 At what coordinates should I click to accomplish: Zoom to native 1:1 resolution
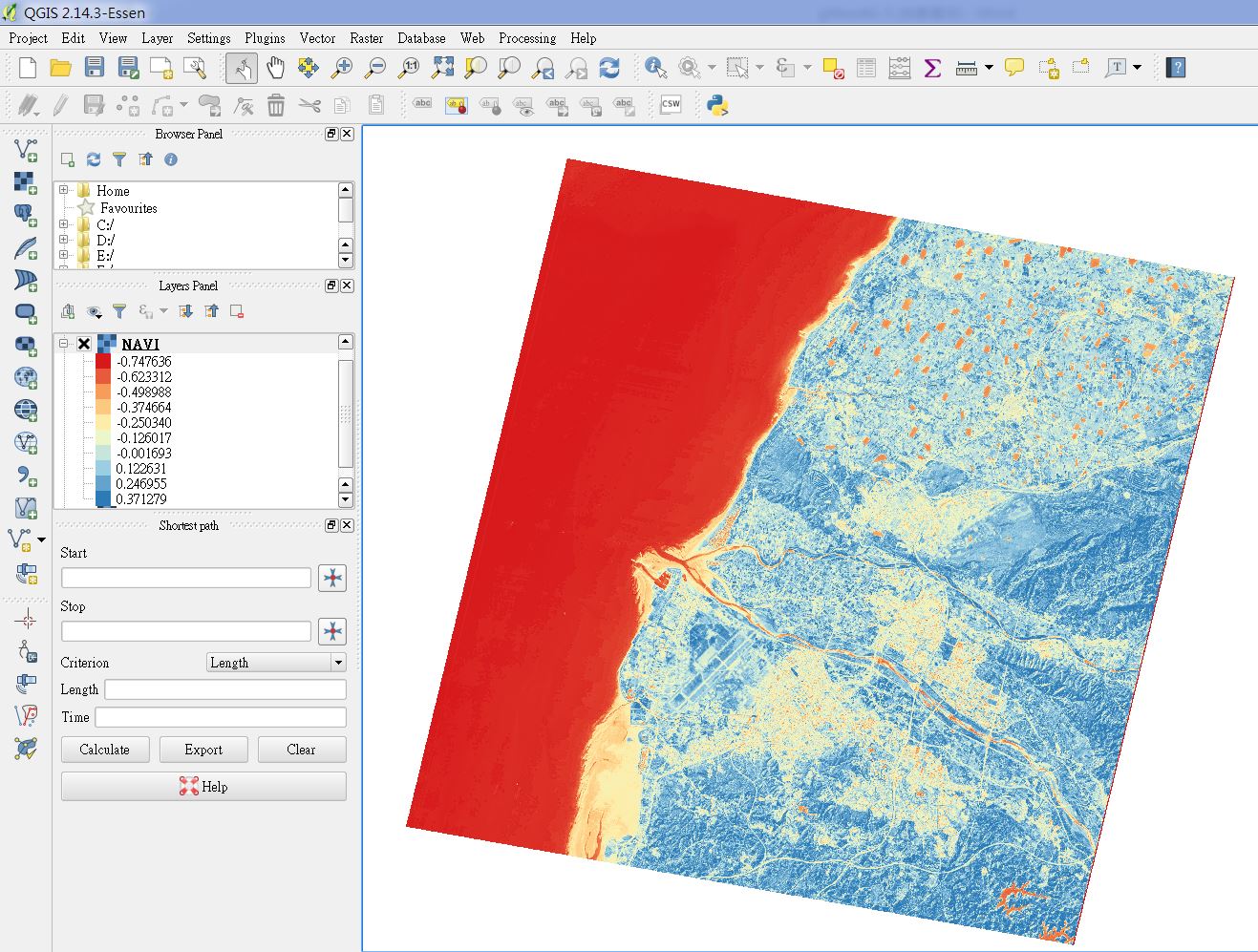[x=409, y=68]
